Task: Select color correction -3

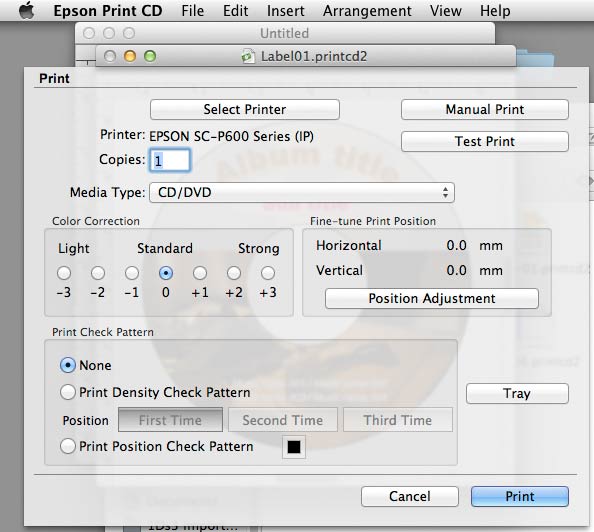Action: point(64,273)
